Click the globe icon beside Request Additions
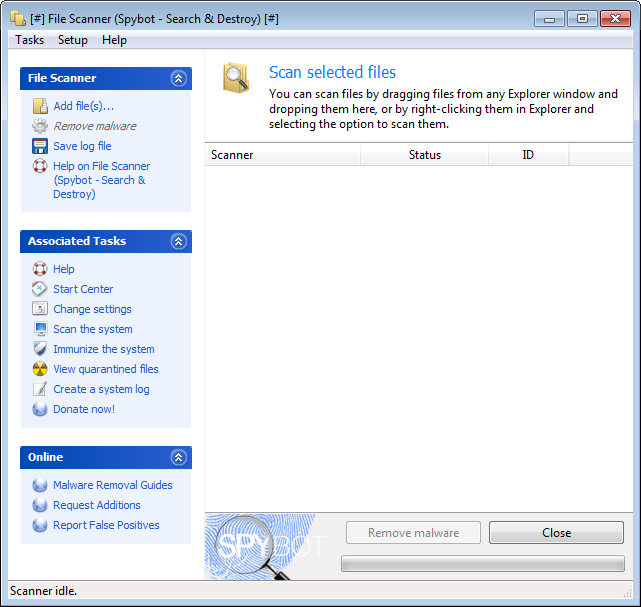Screen dimensions: 641x607 click(40, 505)
